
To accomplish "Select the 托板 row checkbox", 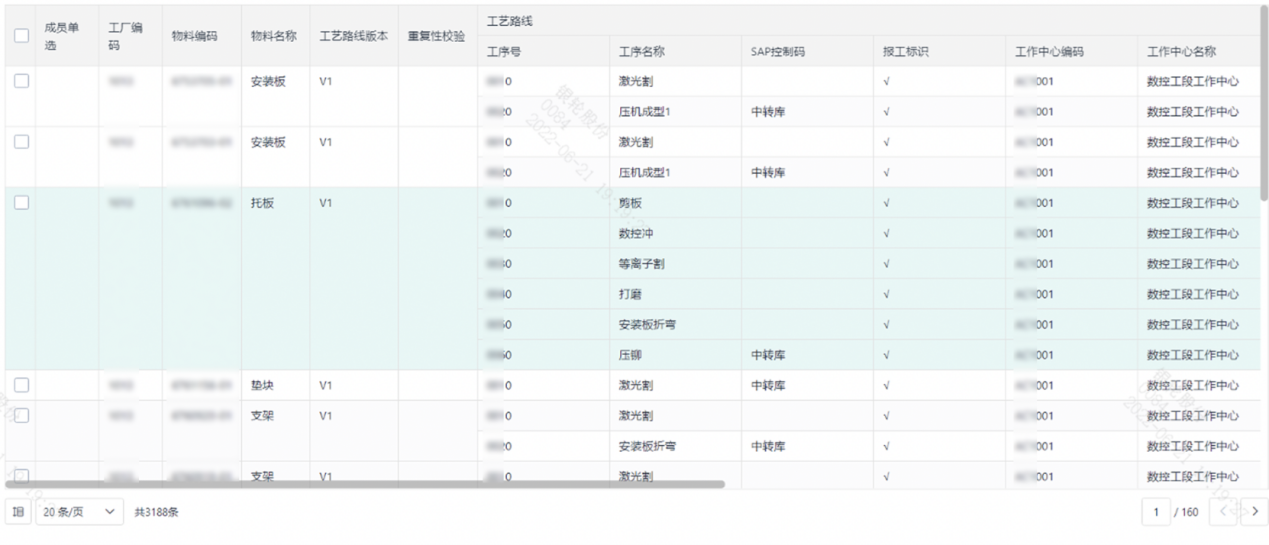I will click(21, 203).
